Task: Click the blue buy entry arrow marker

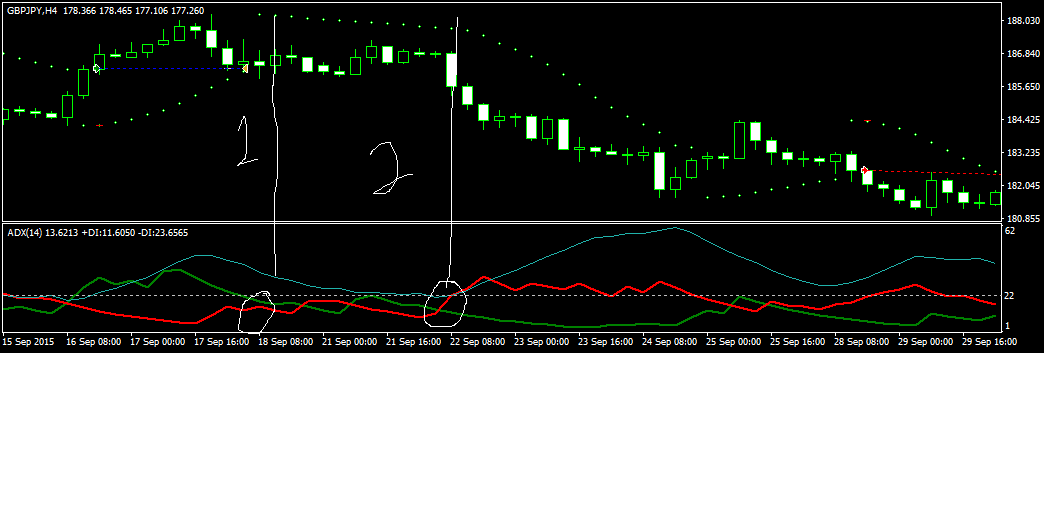Action: 97,68
